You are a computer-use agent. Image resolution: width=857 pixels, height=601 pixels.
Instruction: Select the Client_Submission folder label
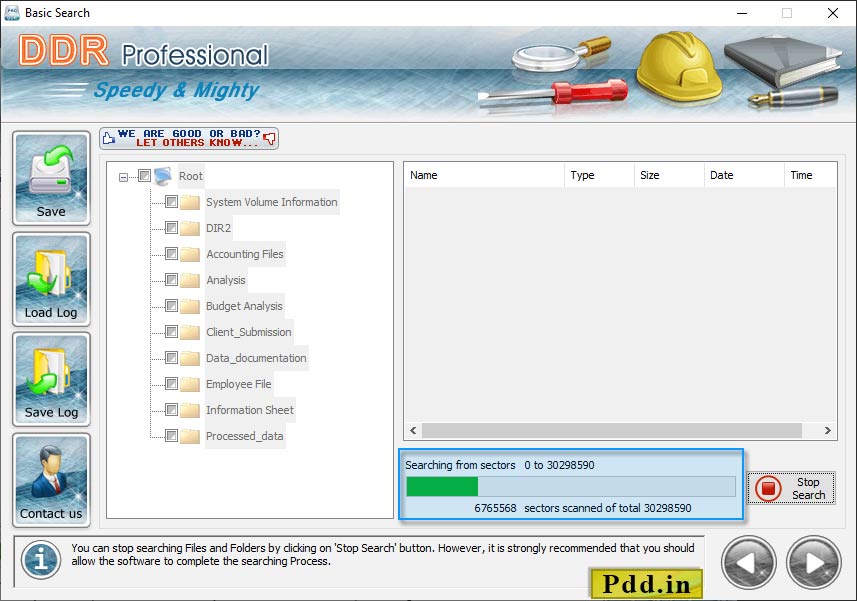coord(249,332)
